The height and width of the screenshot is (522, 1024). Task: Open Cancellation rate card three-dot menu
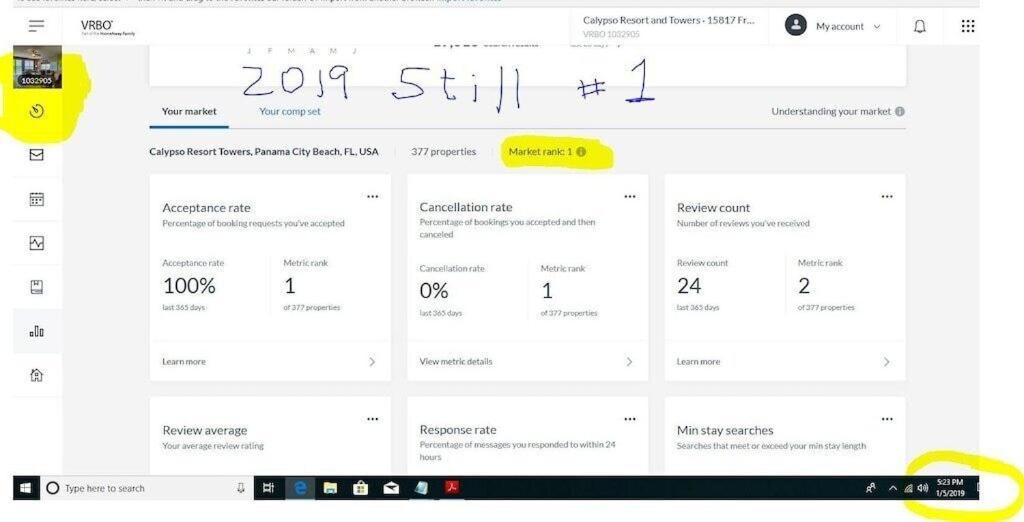(630, 197)
